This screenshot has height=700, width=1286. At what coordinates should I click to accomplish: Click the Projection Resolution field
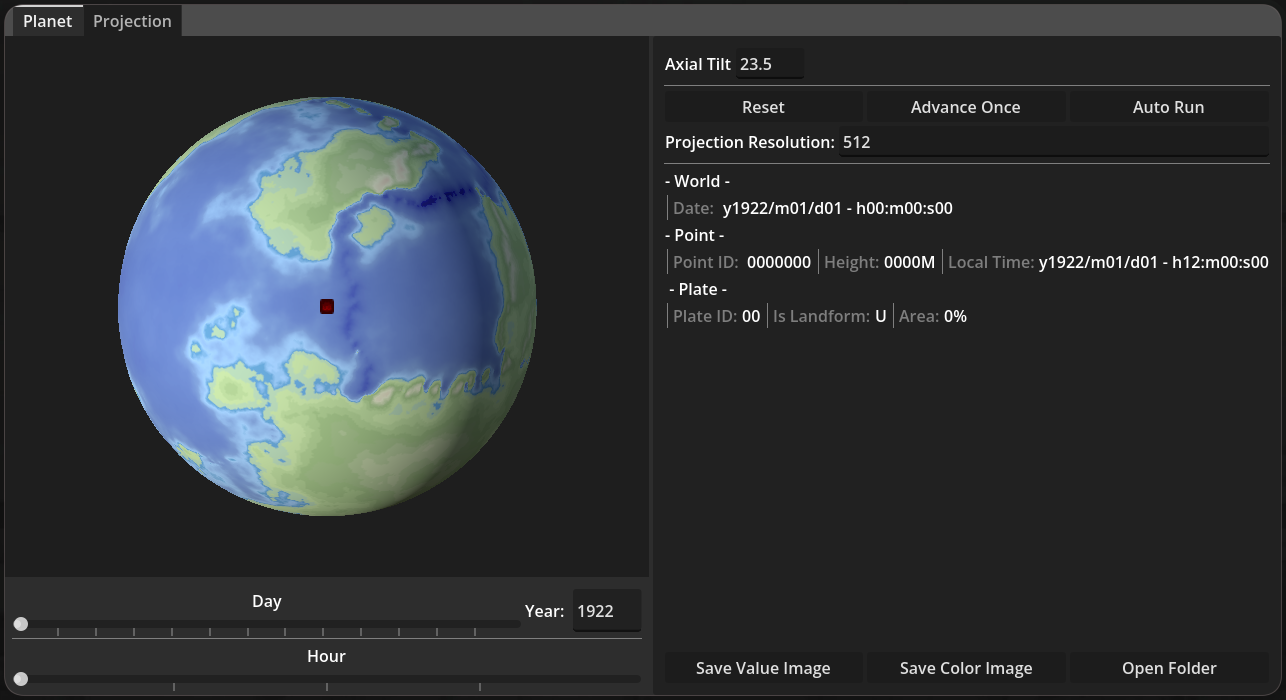coord(1053,142)
